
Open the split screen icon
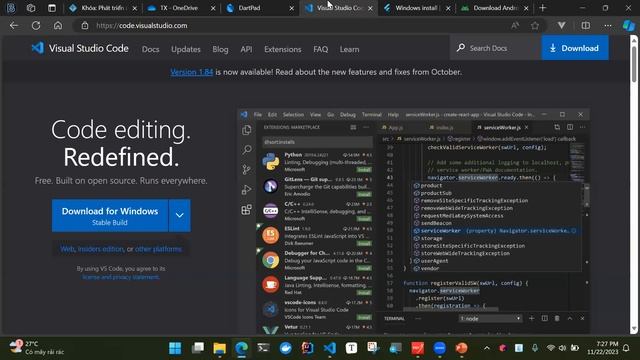click(x=586, y=25)
